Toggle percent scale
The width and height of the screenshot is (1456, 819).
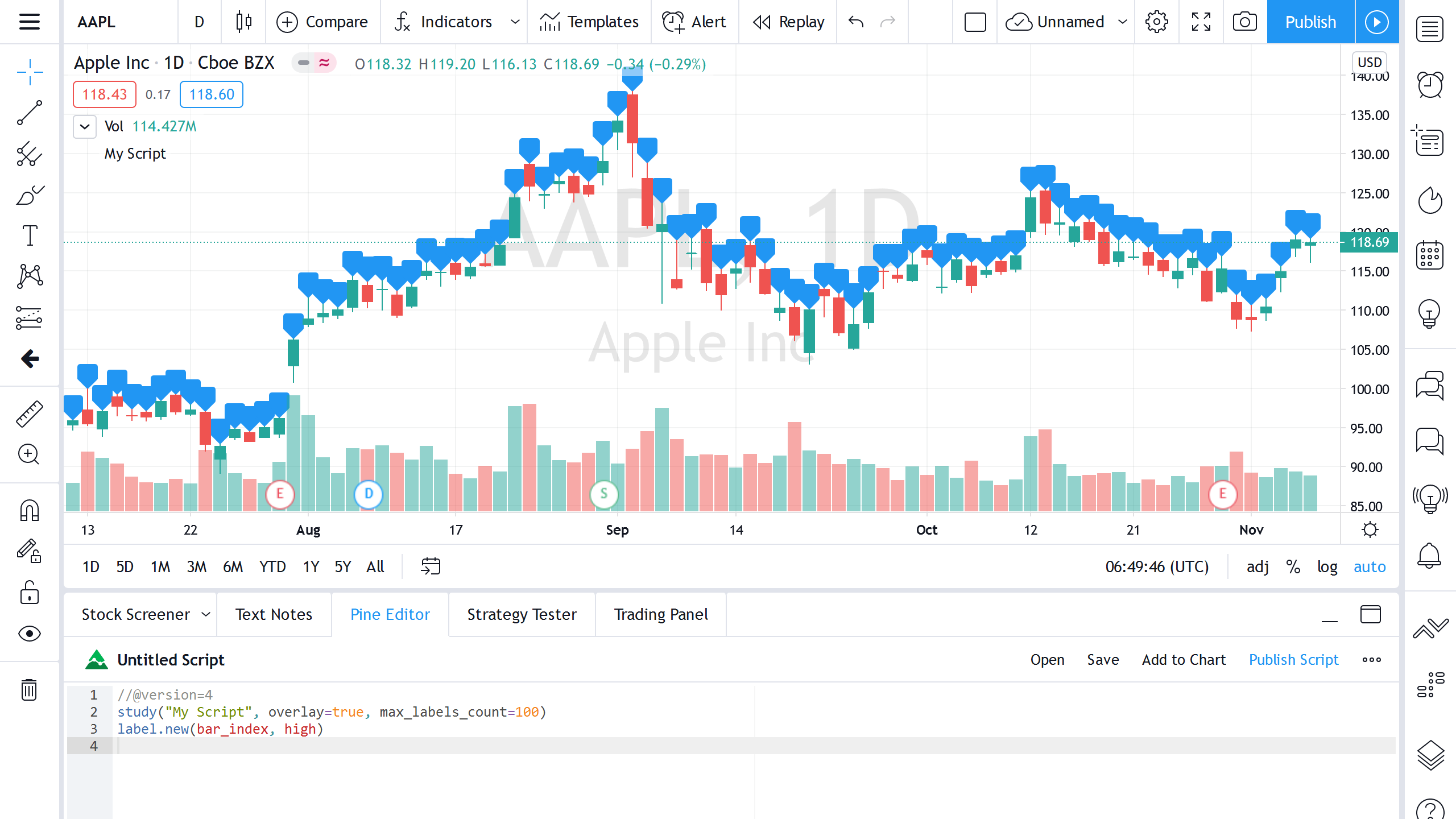click(x=1293, y=566)
